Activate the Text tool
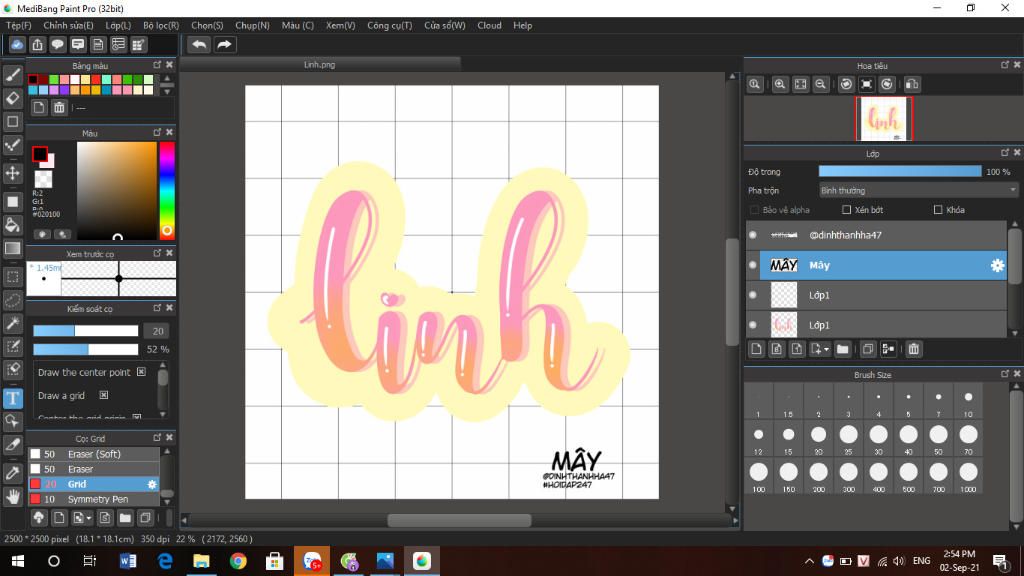This screenshot has width=1024, height=576. (x=12, y=398)
